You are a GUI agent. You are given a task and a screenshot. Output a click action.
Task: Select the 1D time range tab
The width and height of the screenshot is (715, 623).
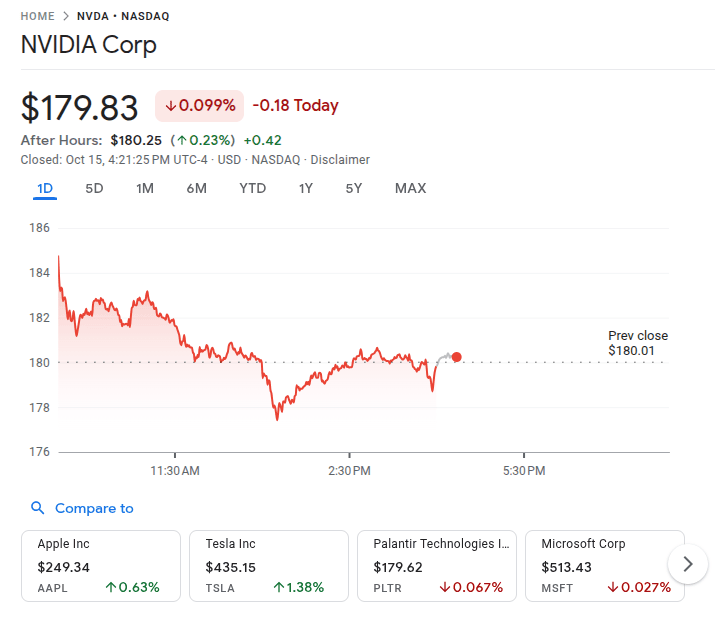(x=45, y=188)
